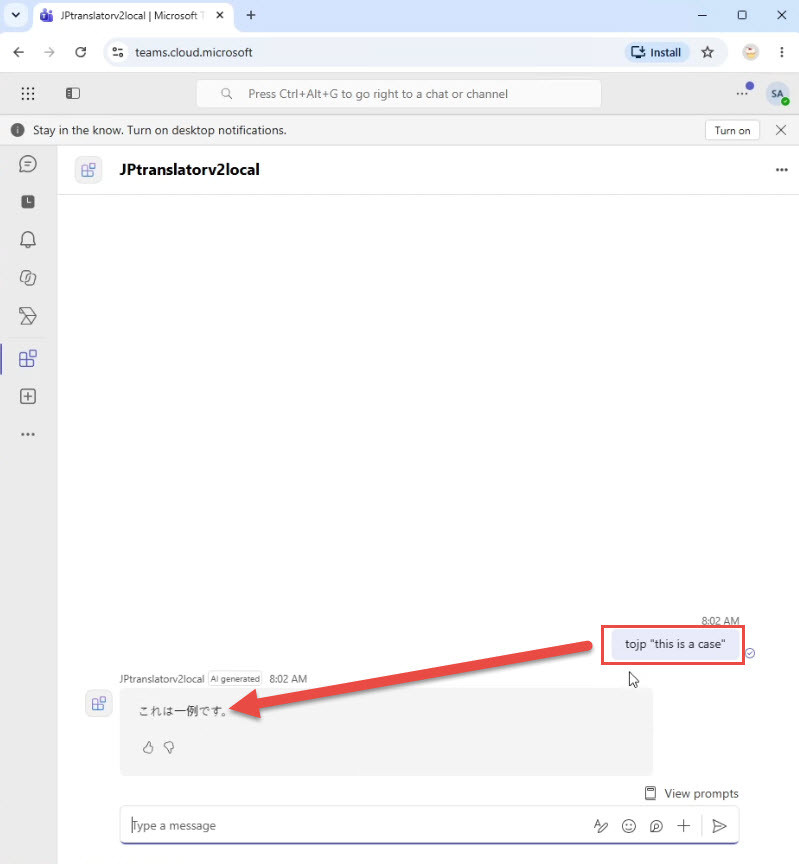Image resolution: width=799 pixels, height=864 pixels.
Task: Install the Teams app from address bar
Action: tap(656, 52)
